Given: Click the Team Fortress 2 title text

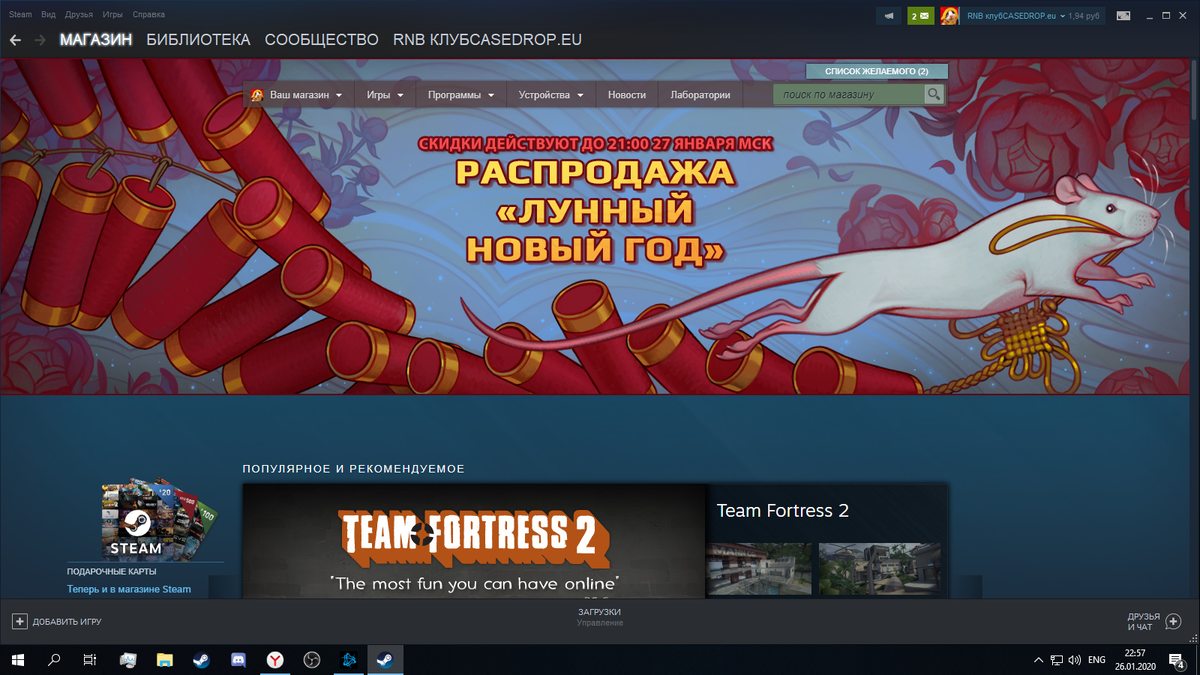Looking at the screenshot, I should pyautogui.click(x=783, y=511).
